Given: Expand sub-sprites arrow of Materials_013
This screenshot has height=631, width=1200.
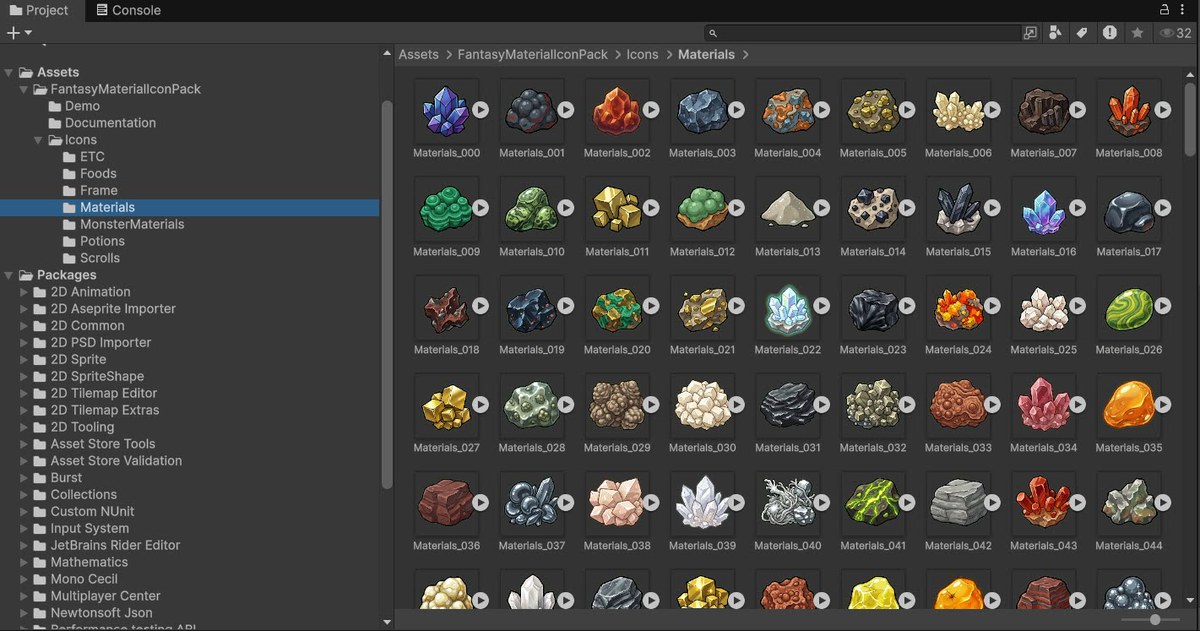Looking at the screenshot, I should click(822, 208).
